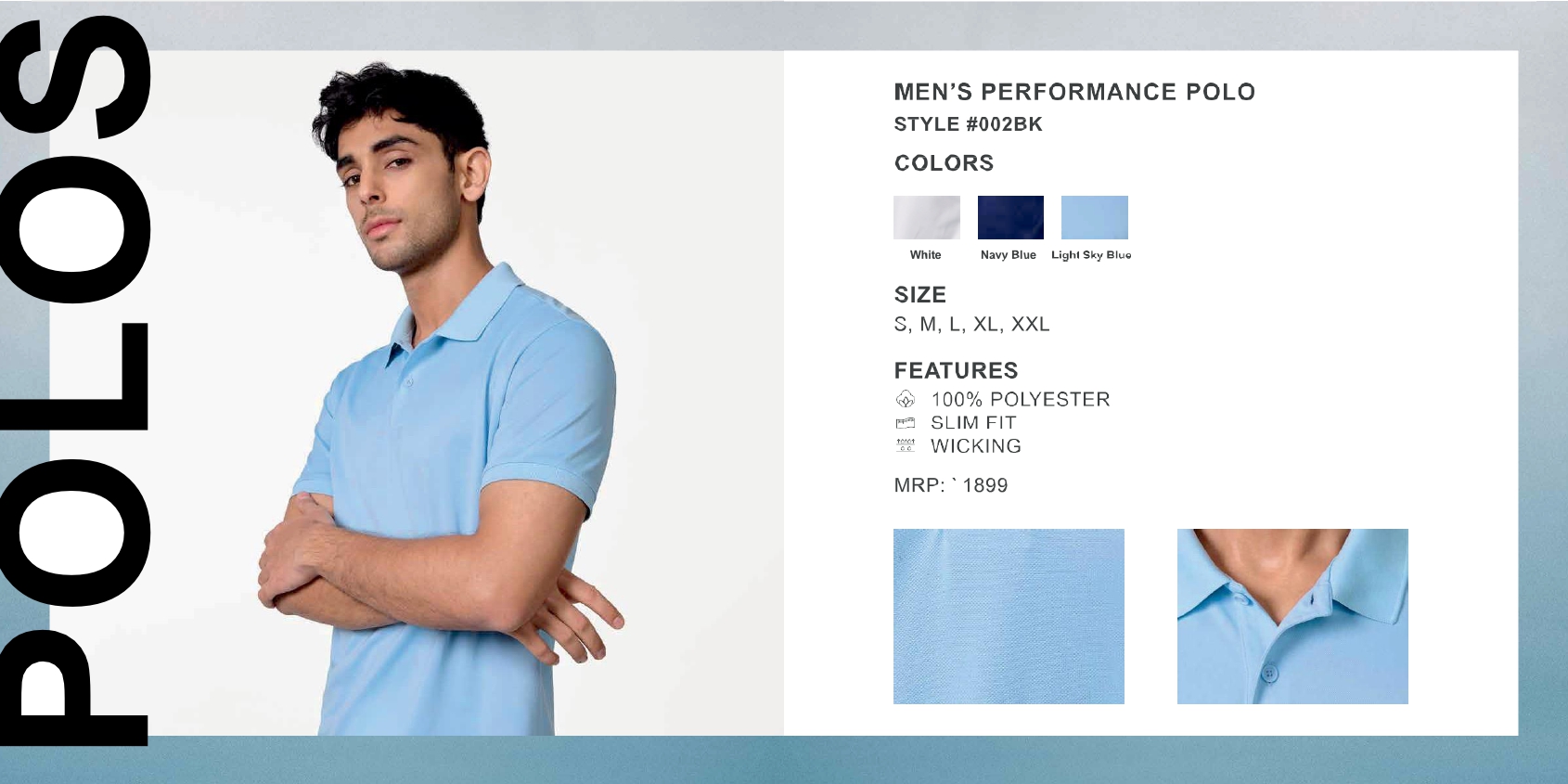This screenshot has width=1568, height=784.
Task: Click the model photo in blue polo
Action: point(445,399)
